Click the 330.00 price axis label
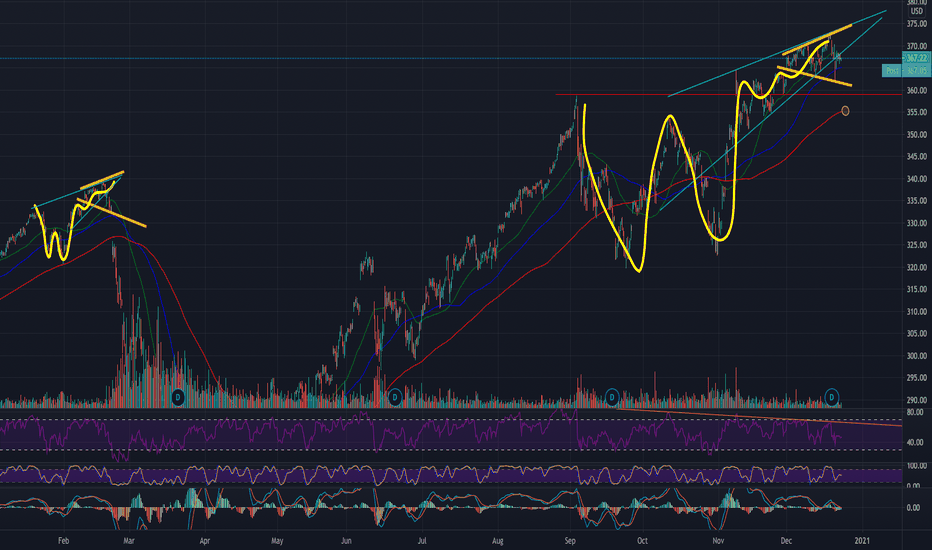 click(917, 223)
